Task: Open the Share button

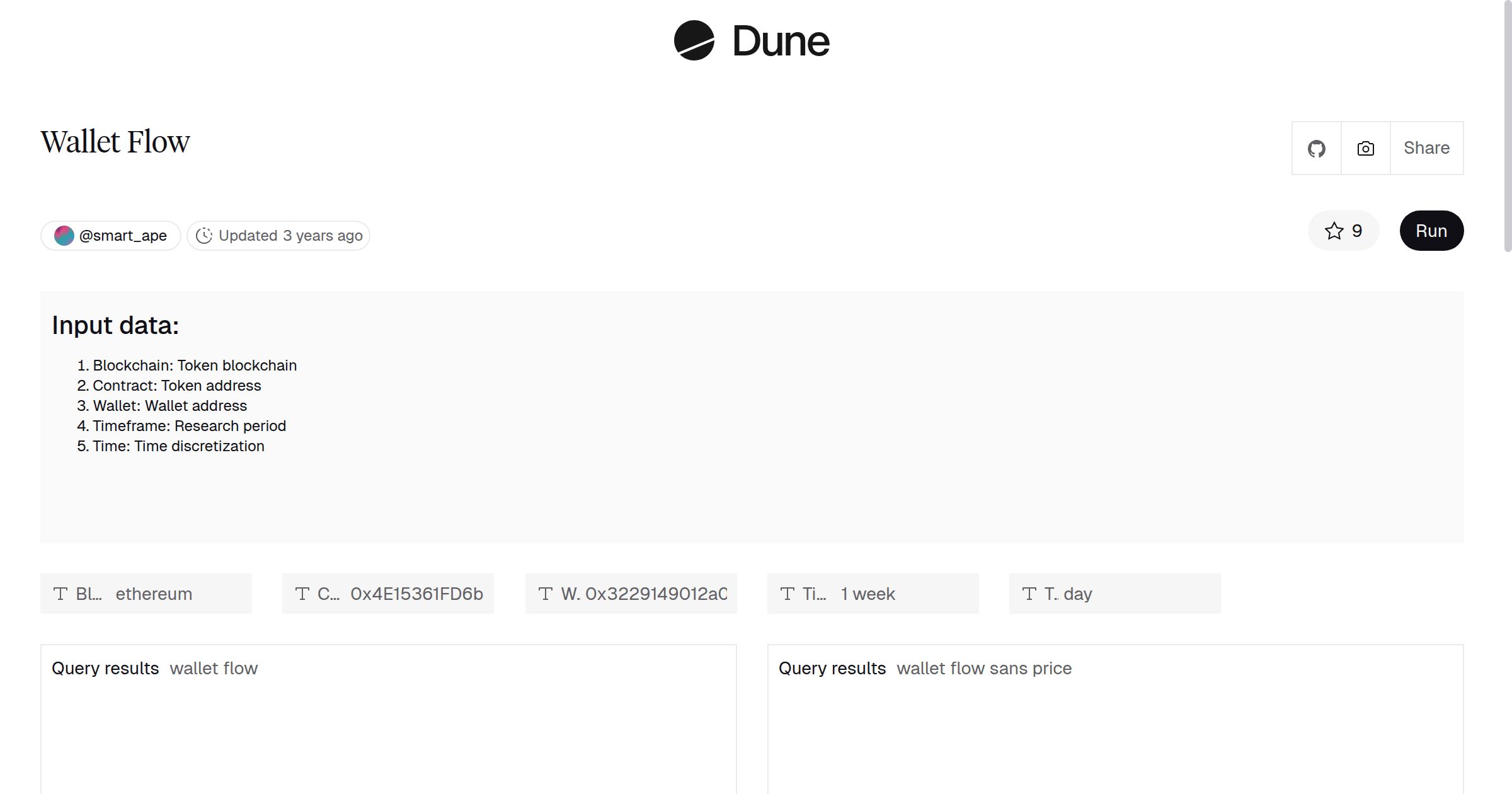Action: pyautogui.click(x=1426, y=148)
